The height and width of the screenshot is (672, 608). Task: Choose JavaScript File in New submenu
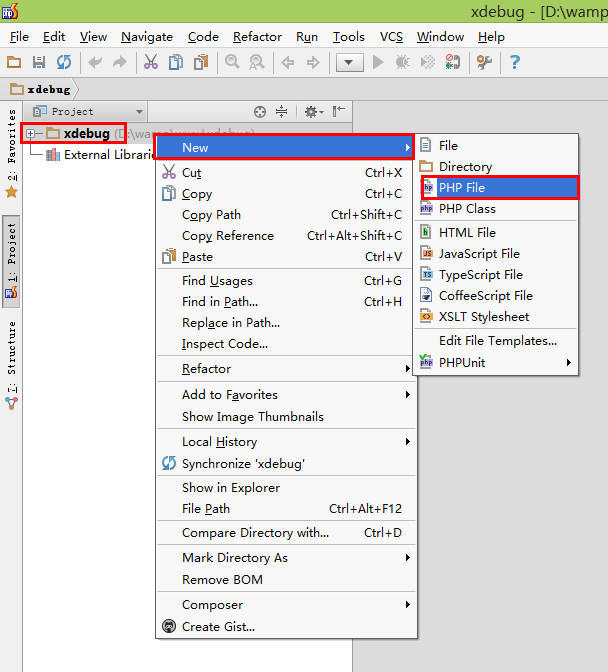point(496,254)
